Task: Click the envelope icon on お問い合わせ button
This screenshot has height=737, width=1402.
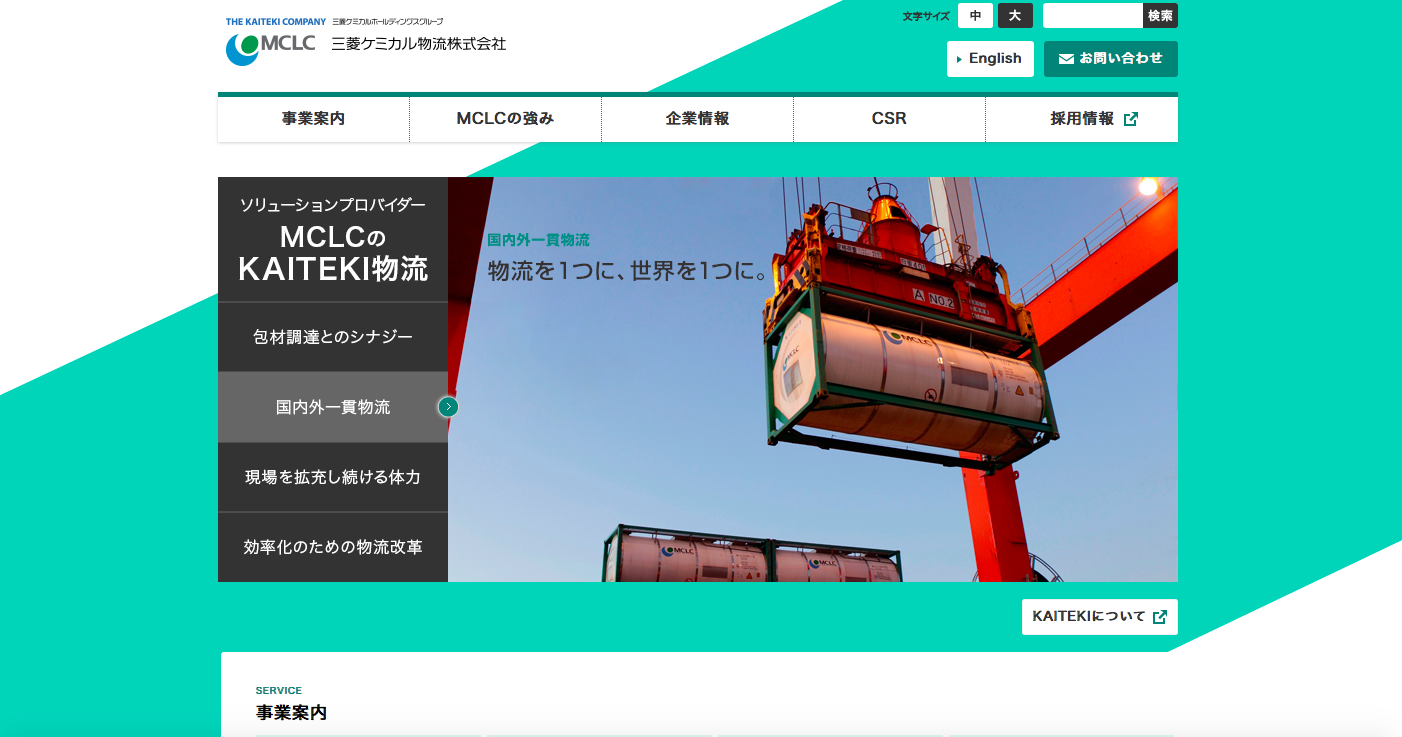Action: (1066, 59)
